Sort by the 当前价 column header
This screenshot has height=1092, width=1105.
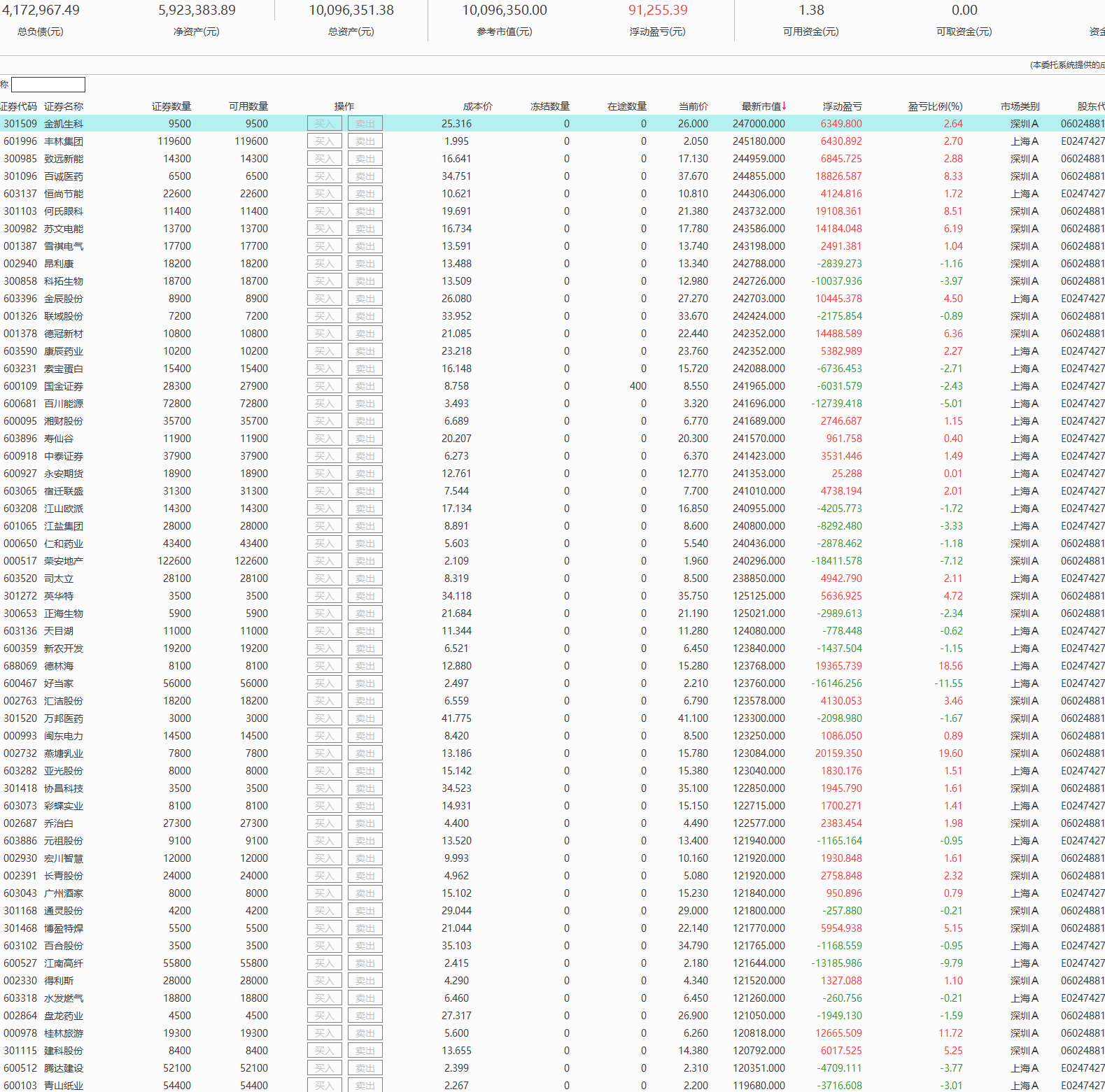(x=694, y=106)
